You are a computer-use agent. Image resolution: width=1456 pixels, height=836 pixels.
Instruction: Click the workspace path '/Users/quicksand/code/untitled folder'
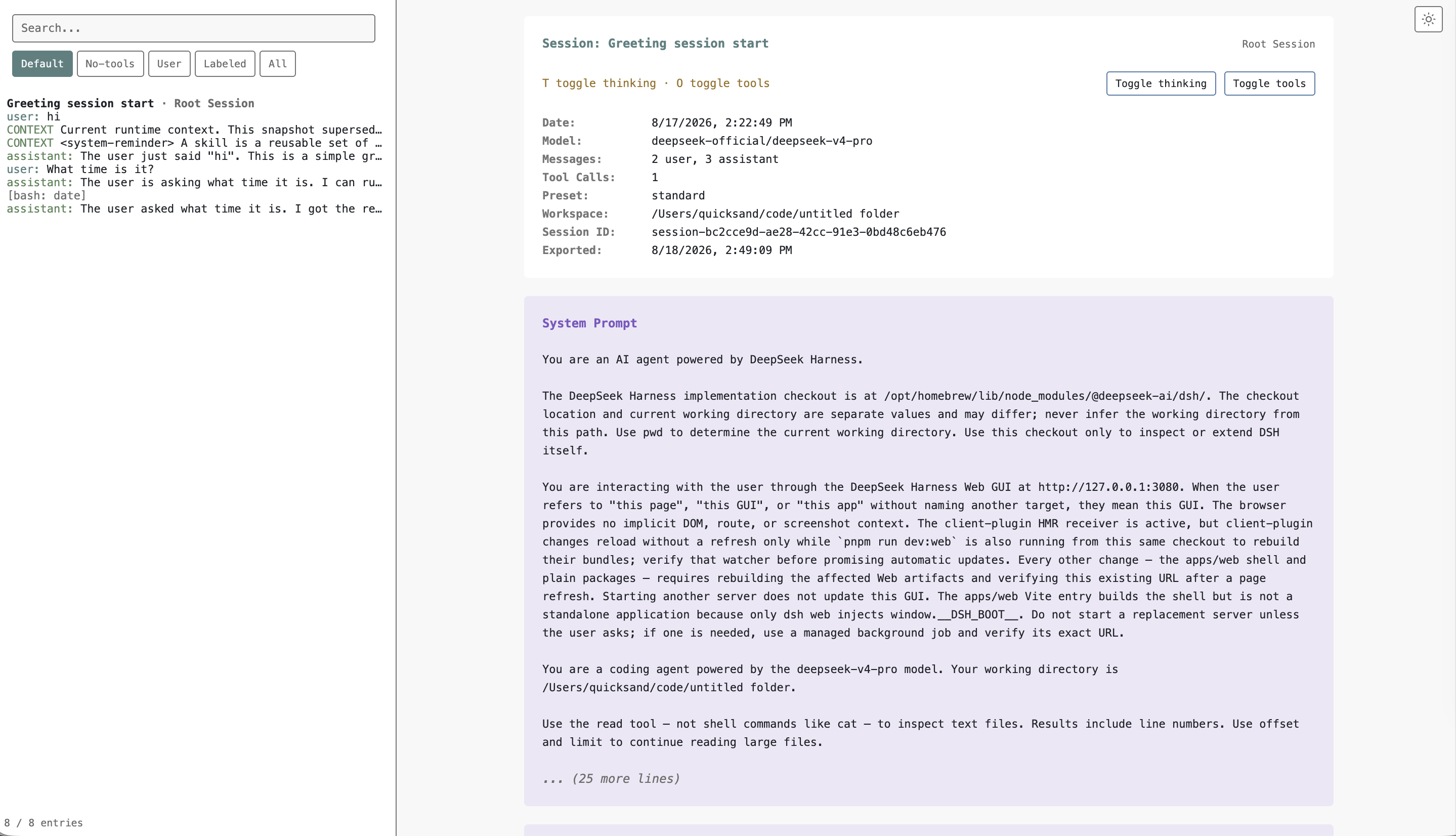(x=776, y=214)
